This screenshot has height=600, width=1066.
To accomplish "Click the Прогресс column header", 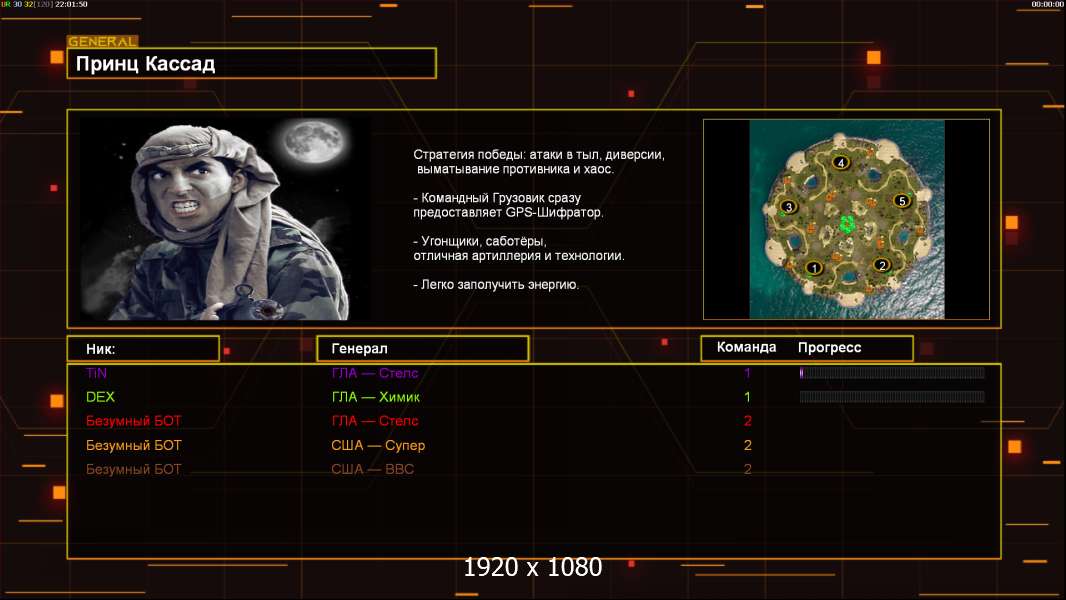I will (829, 348).
